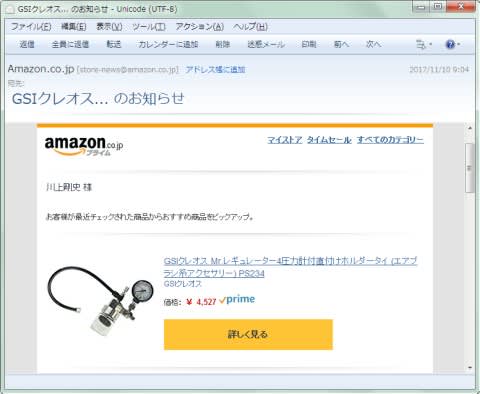
Task: Click the GSIクレオス Mr.レギュレーター product title link
Action: (x=290, y=267)
